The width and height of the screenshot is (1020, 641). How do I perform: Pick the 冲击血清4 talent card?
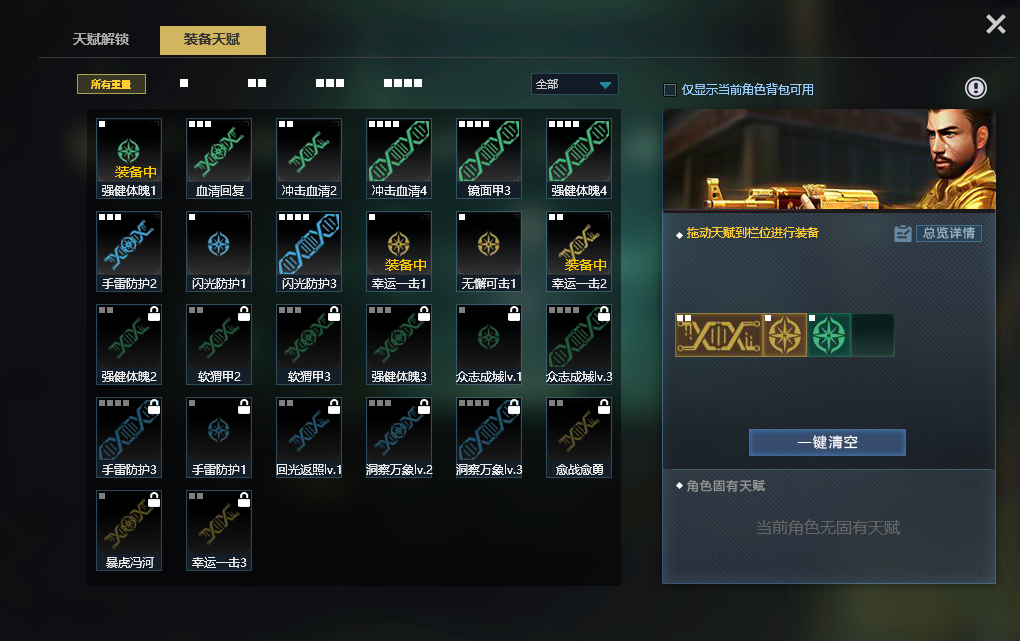[x=399, y=158]
